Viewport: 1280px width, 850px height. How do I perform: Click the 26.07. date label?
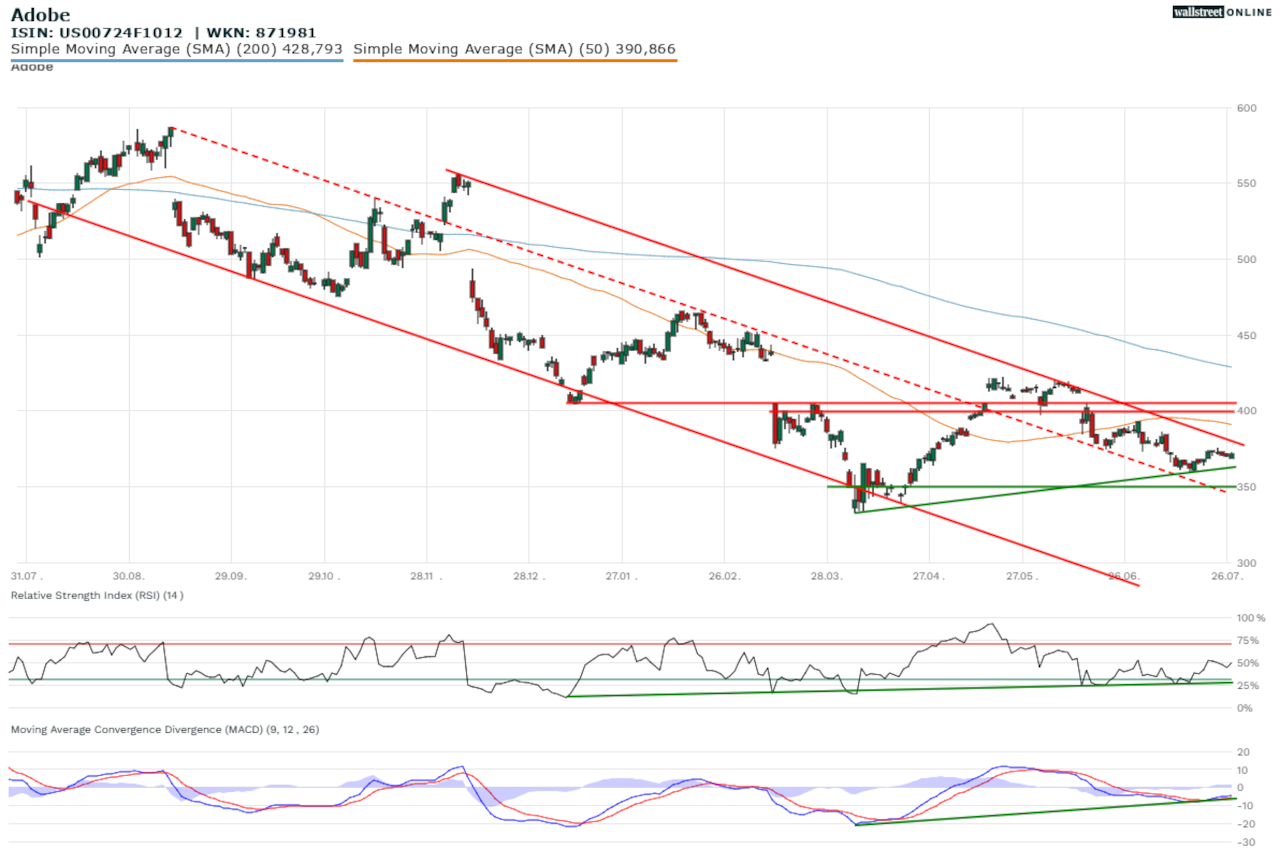coord(1226,577)
